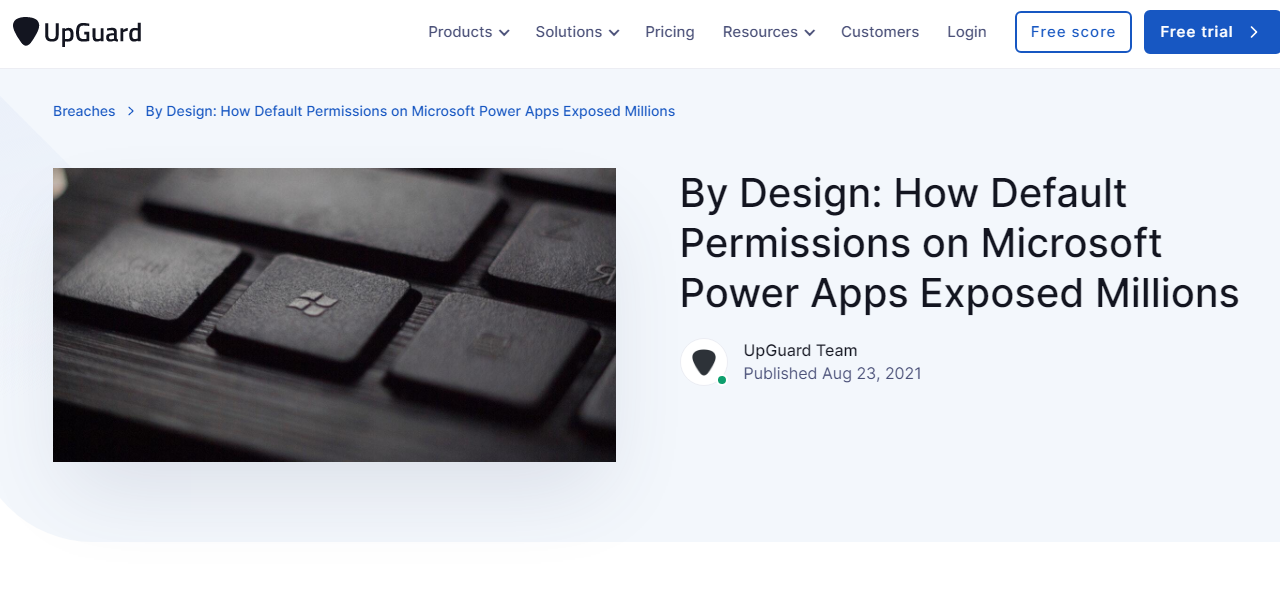
Task: Expand the Resources dropdown menu
Action: [x=769, y=32]
